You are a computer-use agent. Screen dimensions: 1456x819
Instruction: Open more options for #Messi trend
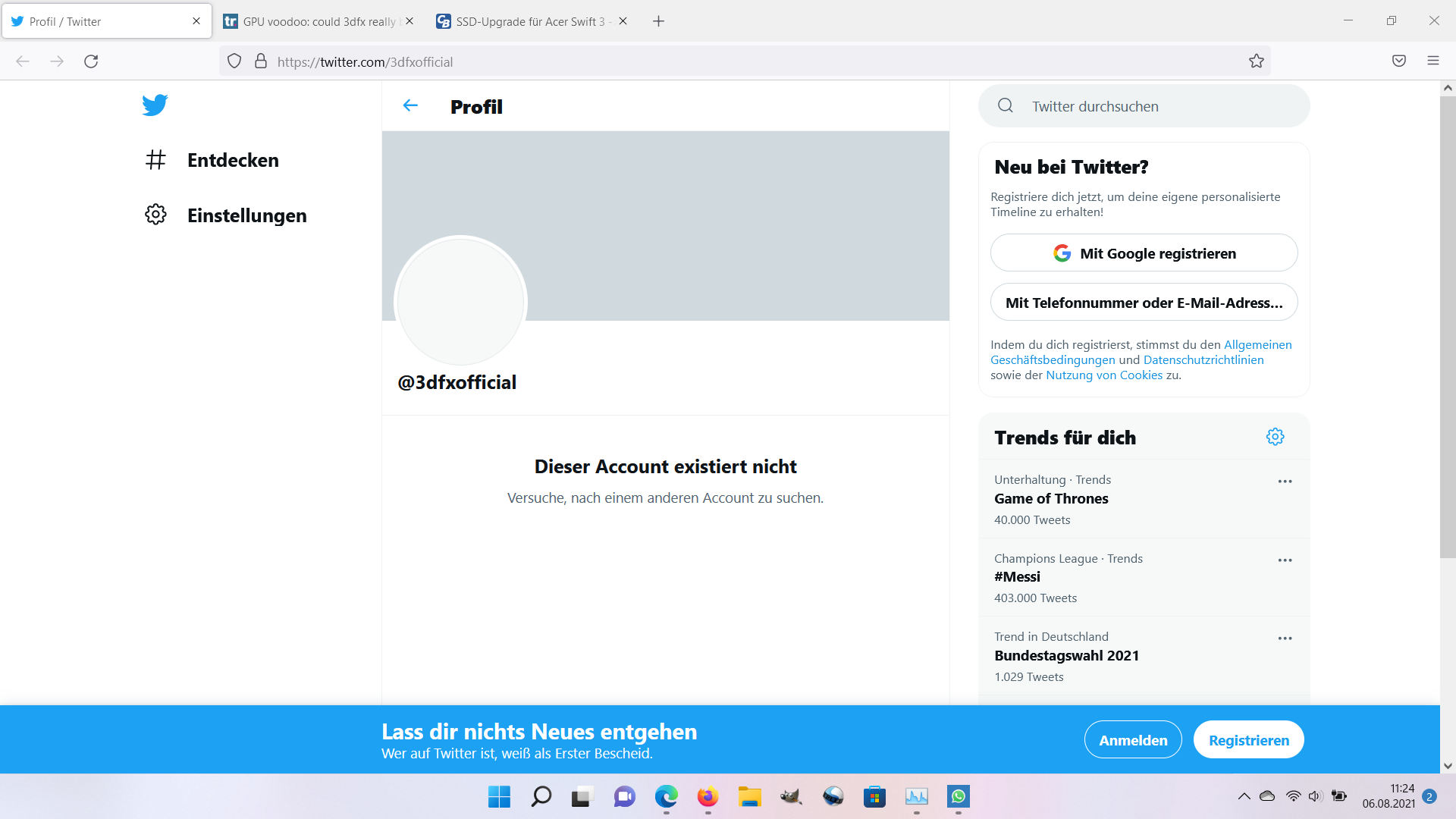[1285, 560]
